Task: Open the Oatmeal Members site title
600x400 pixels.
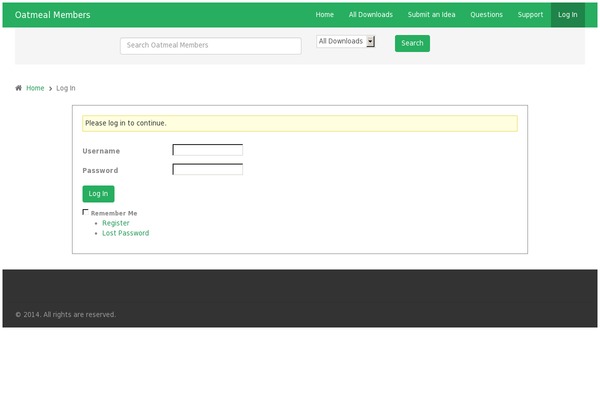Action: click(x=52, y=15)
